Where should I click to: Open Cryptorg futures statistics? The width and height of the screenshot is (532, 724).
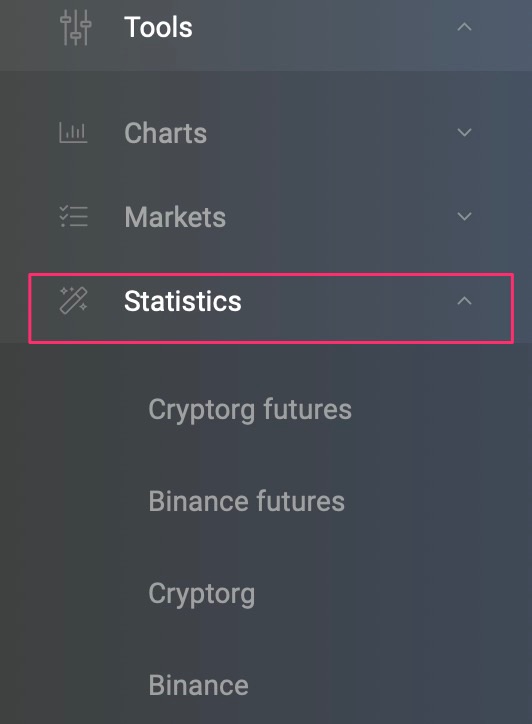[250, 410]
